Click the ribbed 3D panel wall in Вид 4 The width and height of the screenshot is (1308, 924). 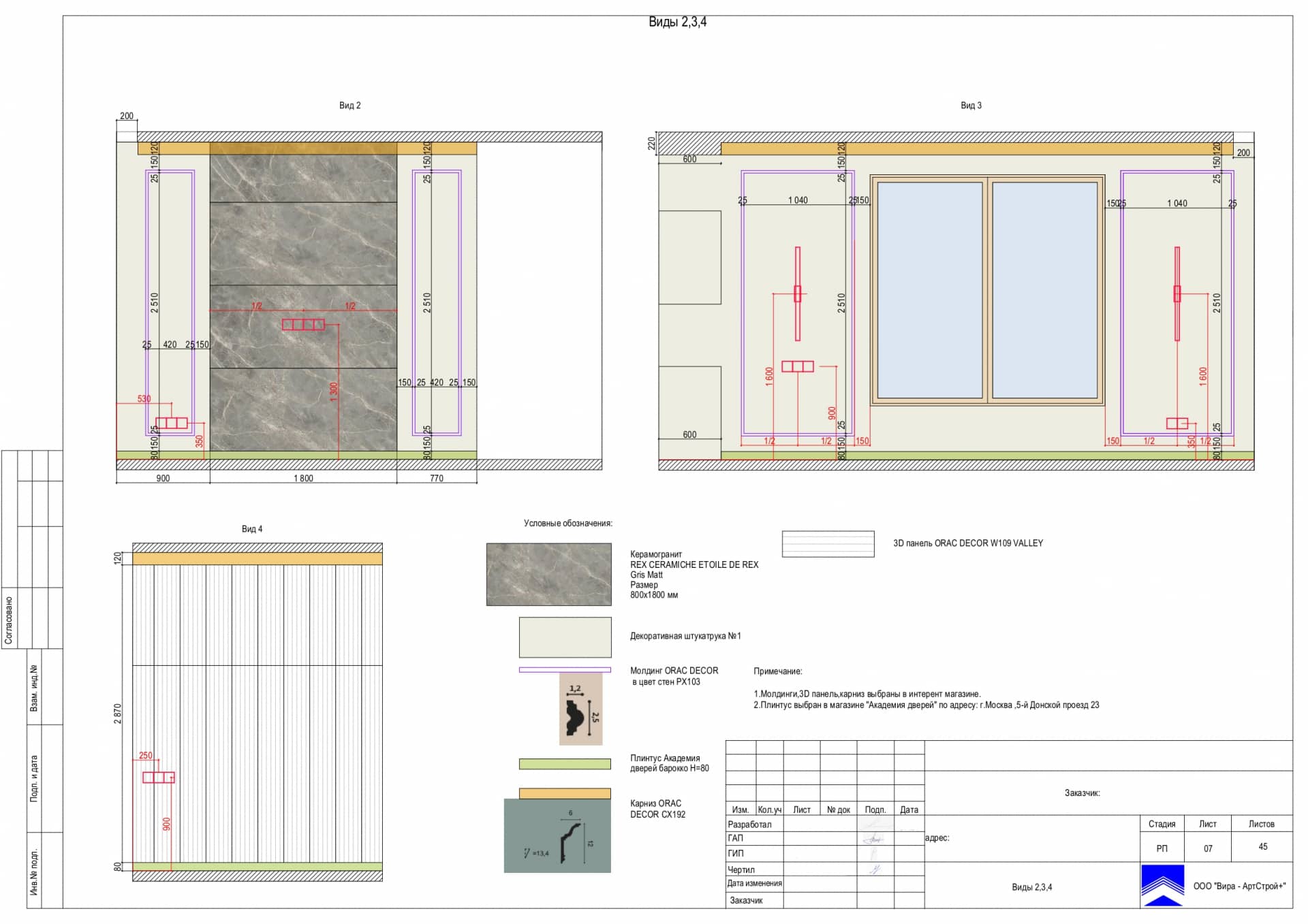coord(258,714)
